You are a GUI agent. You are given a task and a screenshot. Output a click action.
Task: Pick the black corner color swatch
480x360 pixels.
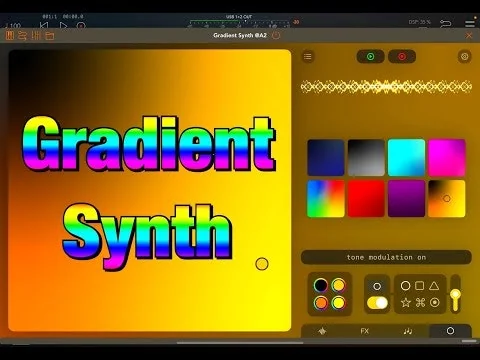pos(321,285)
